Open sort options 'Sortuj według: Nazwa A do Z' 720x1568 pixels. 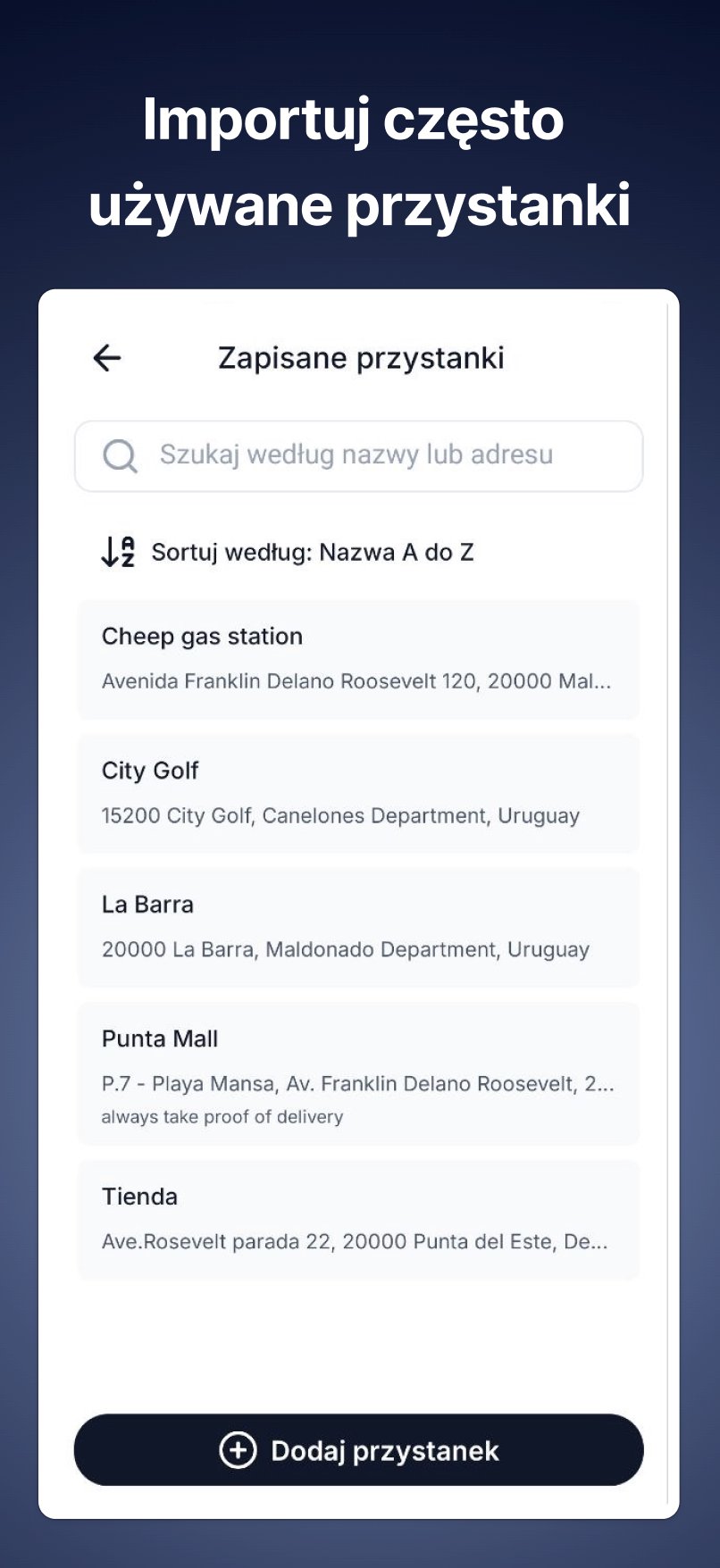pyautogui.click(x=288, y=552)
